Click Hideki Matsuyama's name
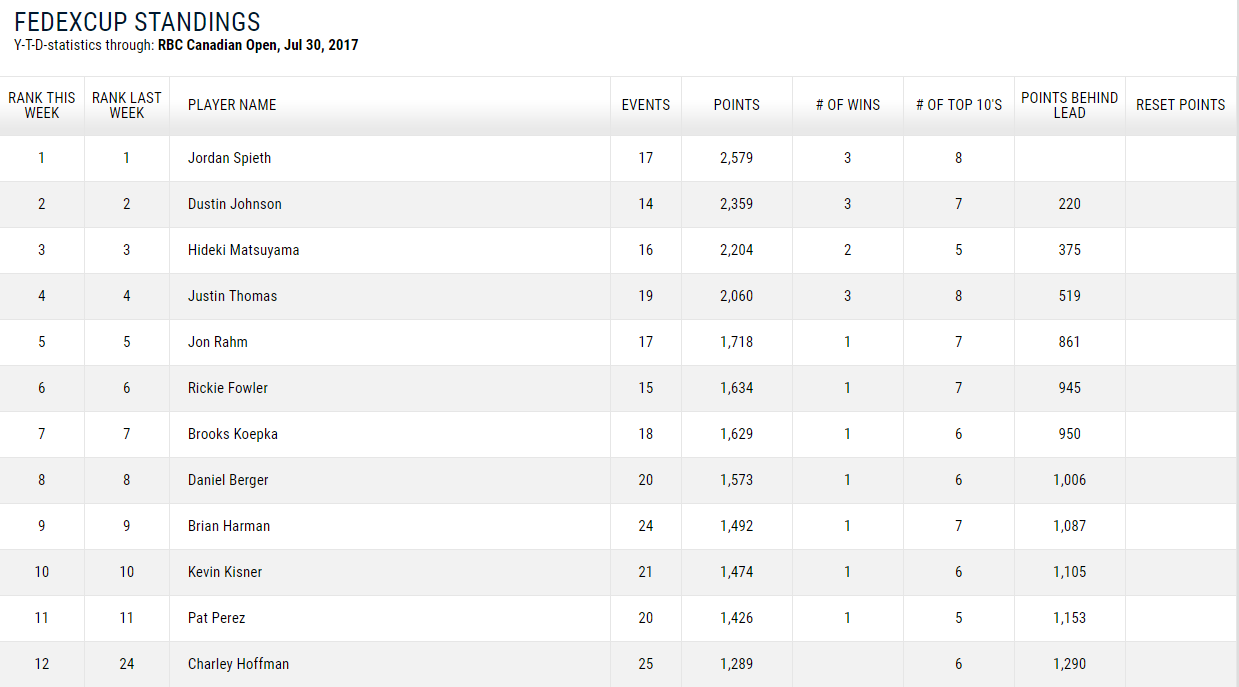The width and height of the screenshot is (1239, 687). click(243, 250)
